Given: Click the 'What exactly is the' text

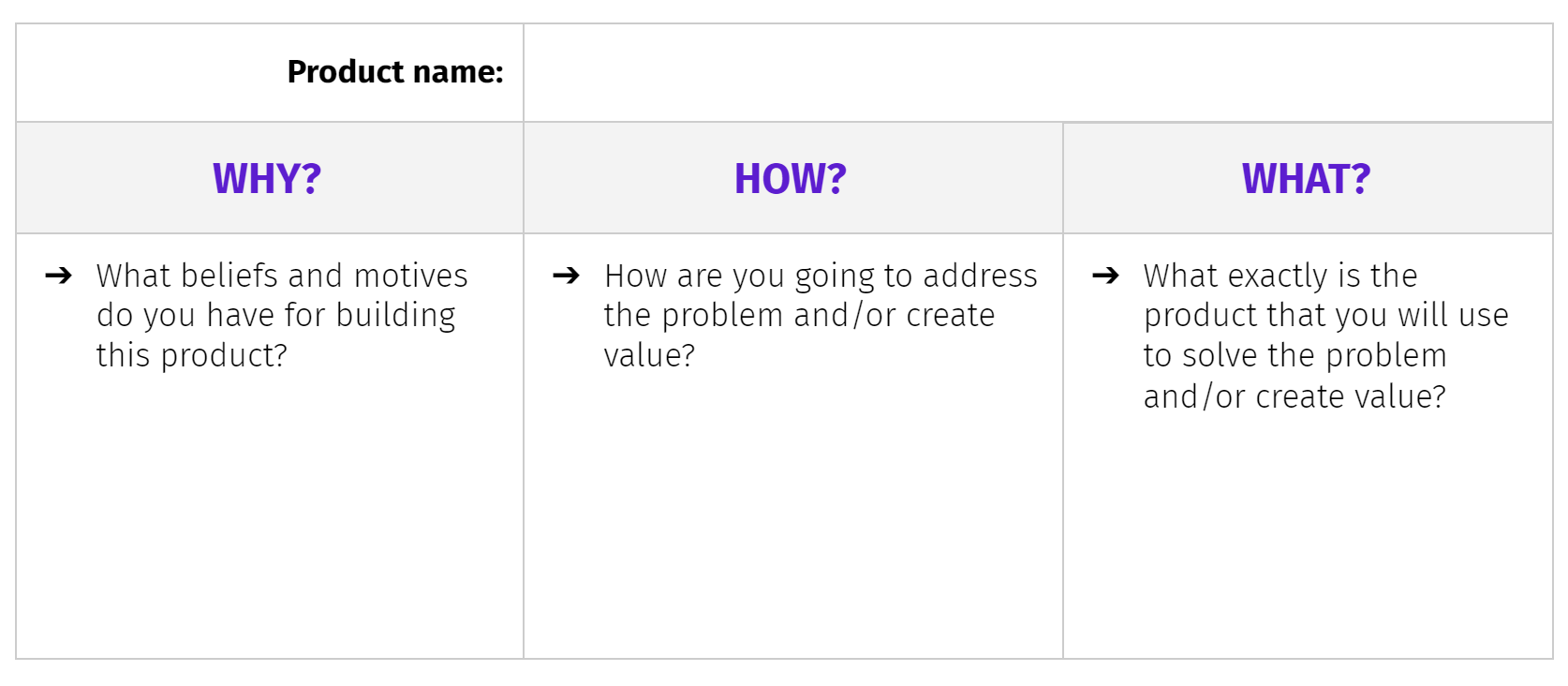Looking at the screenshot, I should click(x=1280, y=276).
